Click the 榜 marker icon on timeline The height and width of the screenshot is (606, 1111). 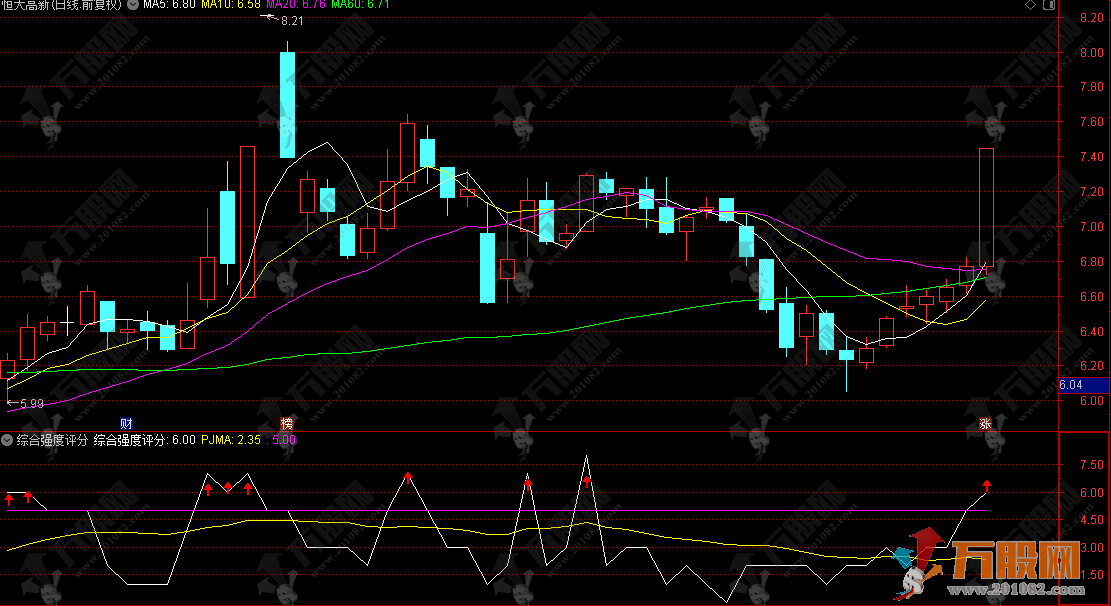pos(288,423)
